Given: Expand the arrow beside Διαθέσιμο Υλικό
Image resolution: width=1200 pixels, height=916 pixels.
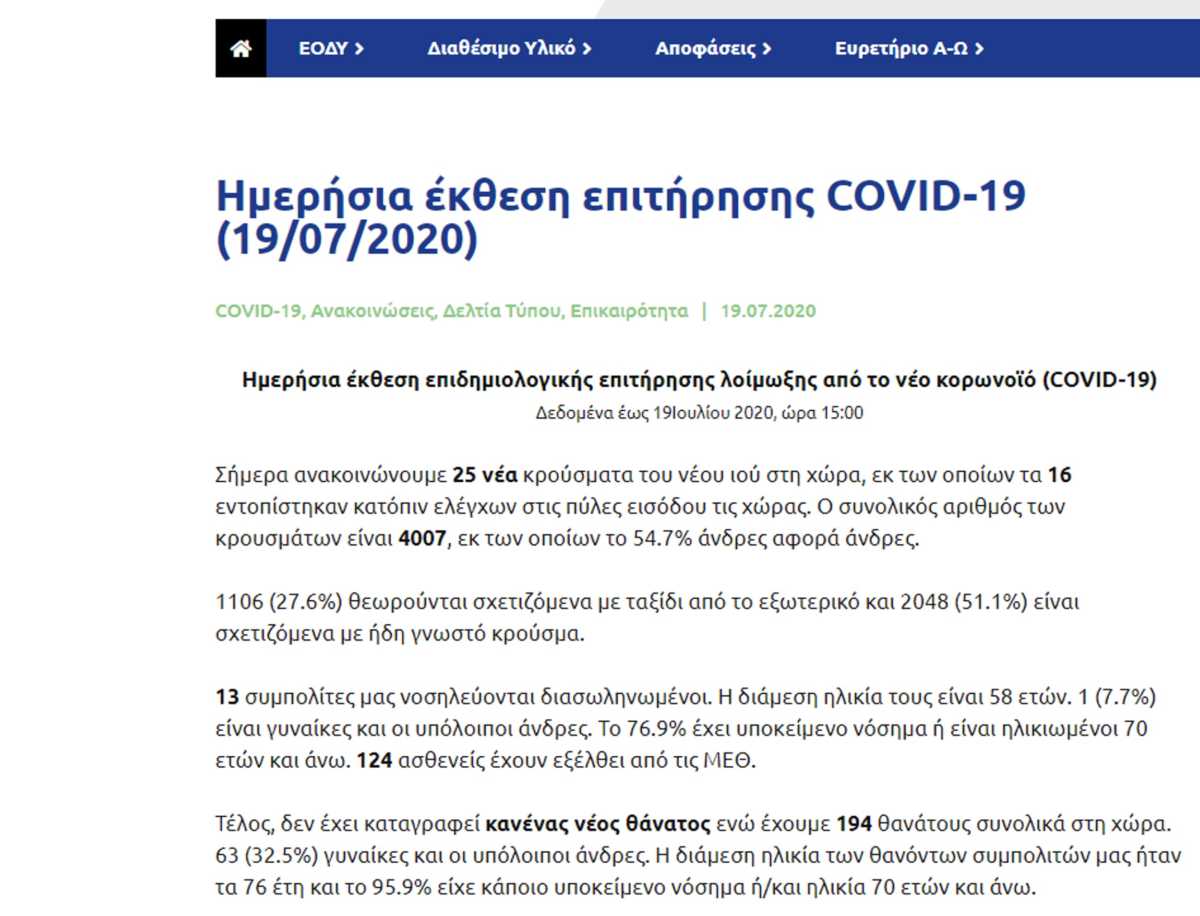Looking at the screenshot, I should (587, 48).
